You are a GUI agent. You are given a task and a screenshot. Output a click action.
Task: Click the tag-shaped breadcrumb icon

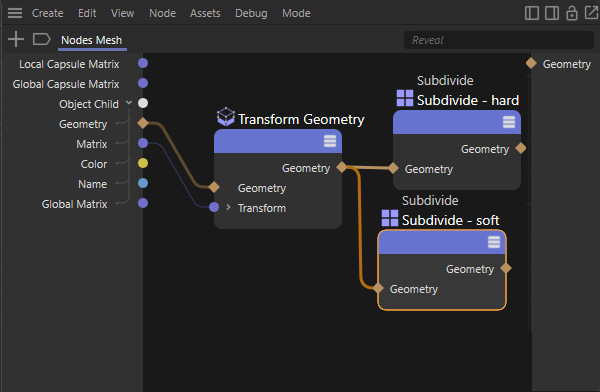pyautogui.click(x=41, y=39)
